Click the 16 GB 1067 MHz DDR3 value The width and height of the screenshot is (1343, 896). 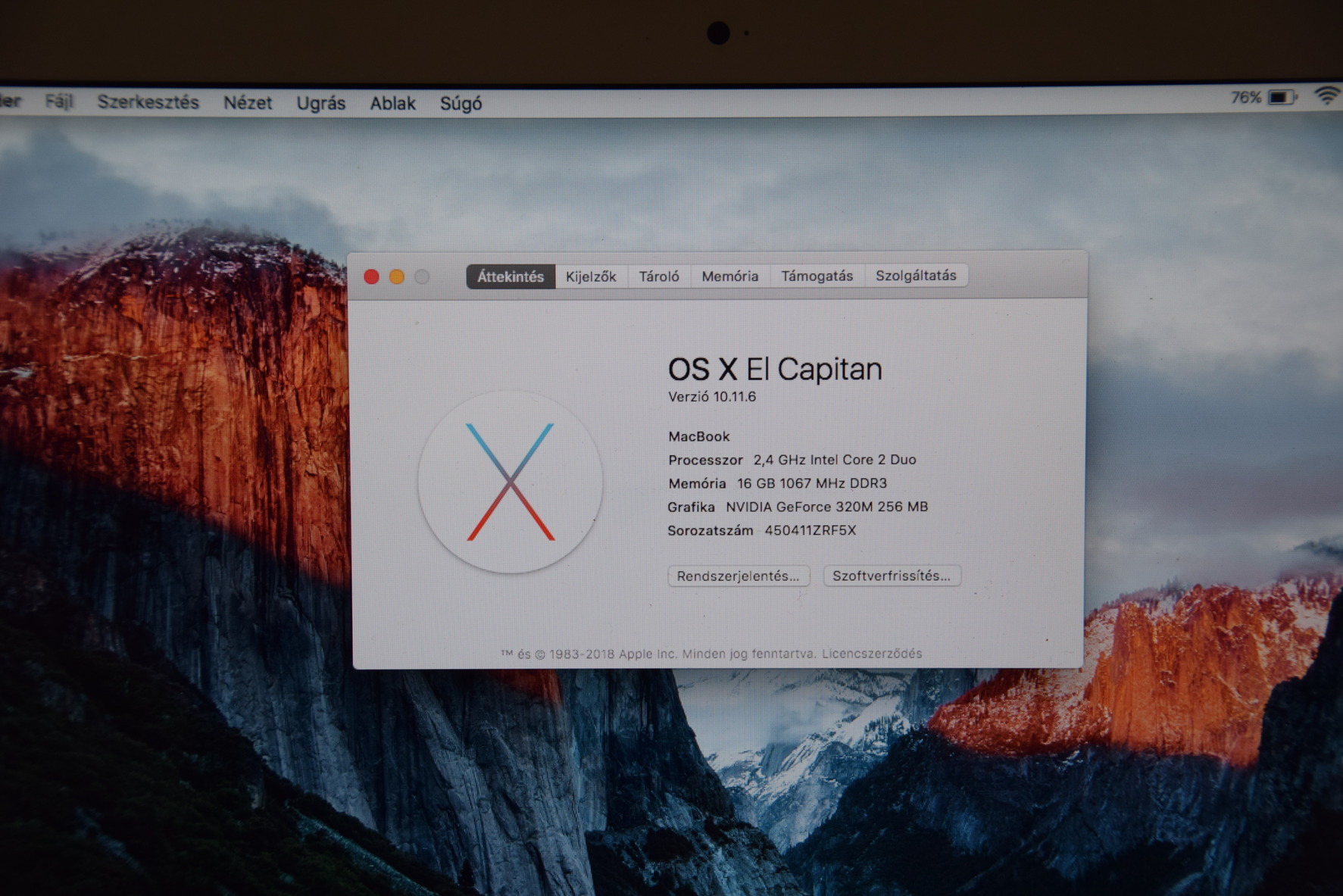pyautogui.click(x=812, y=483)
